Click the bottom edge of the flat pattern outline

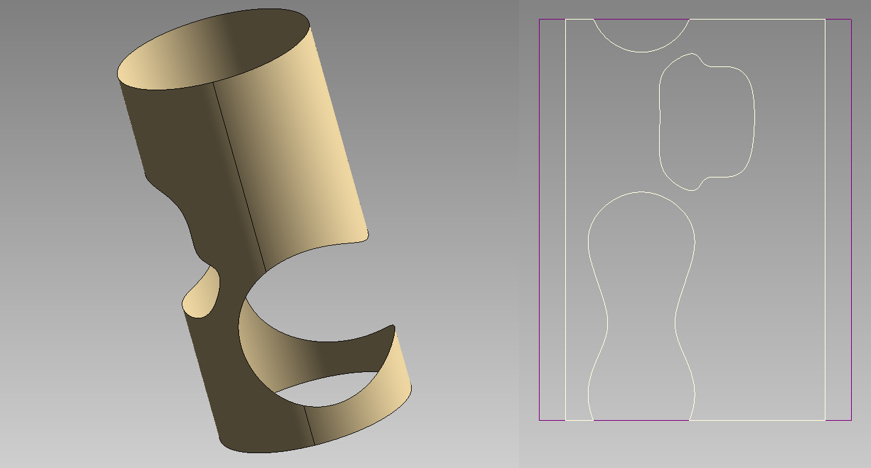tap(760, 420)
